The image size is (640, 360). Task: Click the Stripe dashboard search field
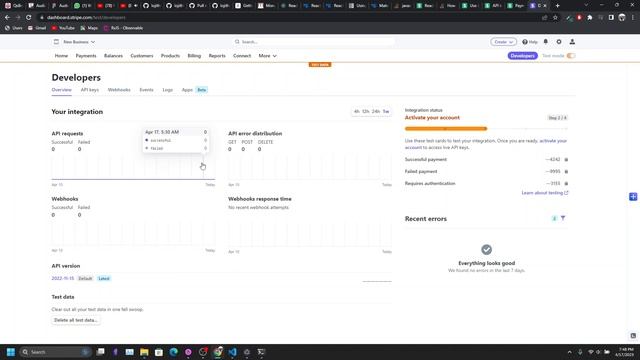click(x=314, y=42)
